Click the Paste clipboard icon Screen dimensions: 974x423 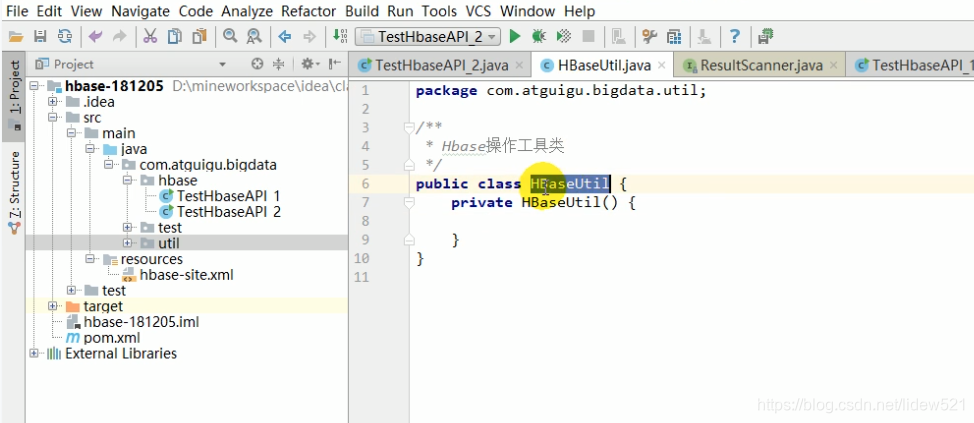199,37
